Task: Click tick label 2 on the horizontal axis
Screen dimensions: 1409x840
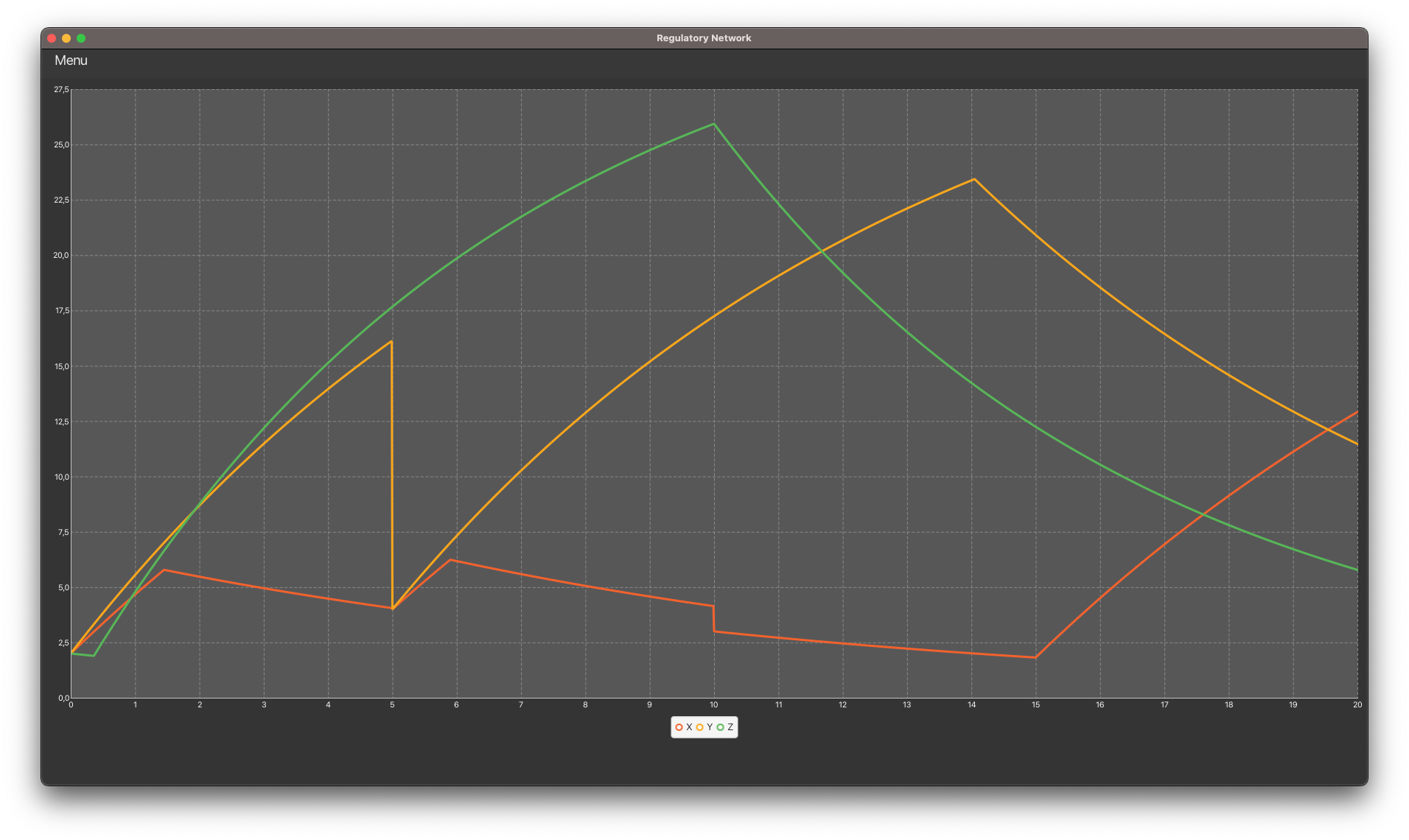Action: 200,705
